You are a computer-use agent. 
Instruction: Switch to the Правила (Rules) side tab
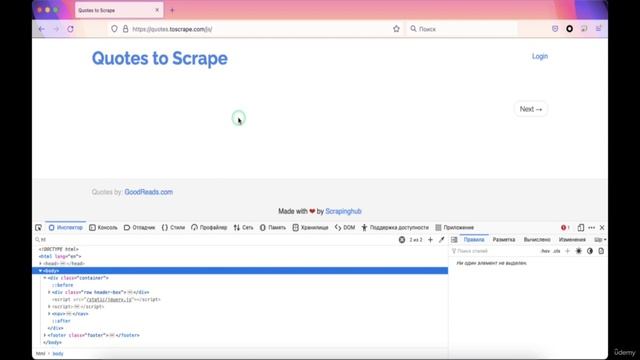coord(474,240)
